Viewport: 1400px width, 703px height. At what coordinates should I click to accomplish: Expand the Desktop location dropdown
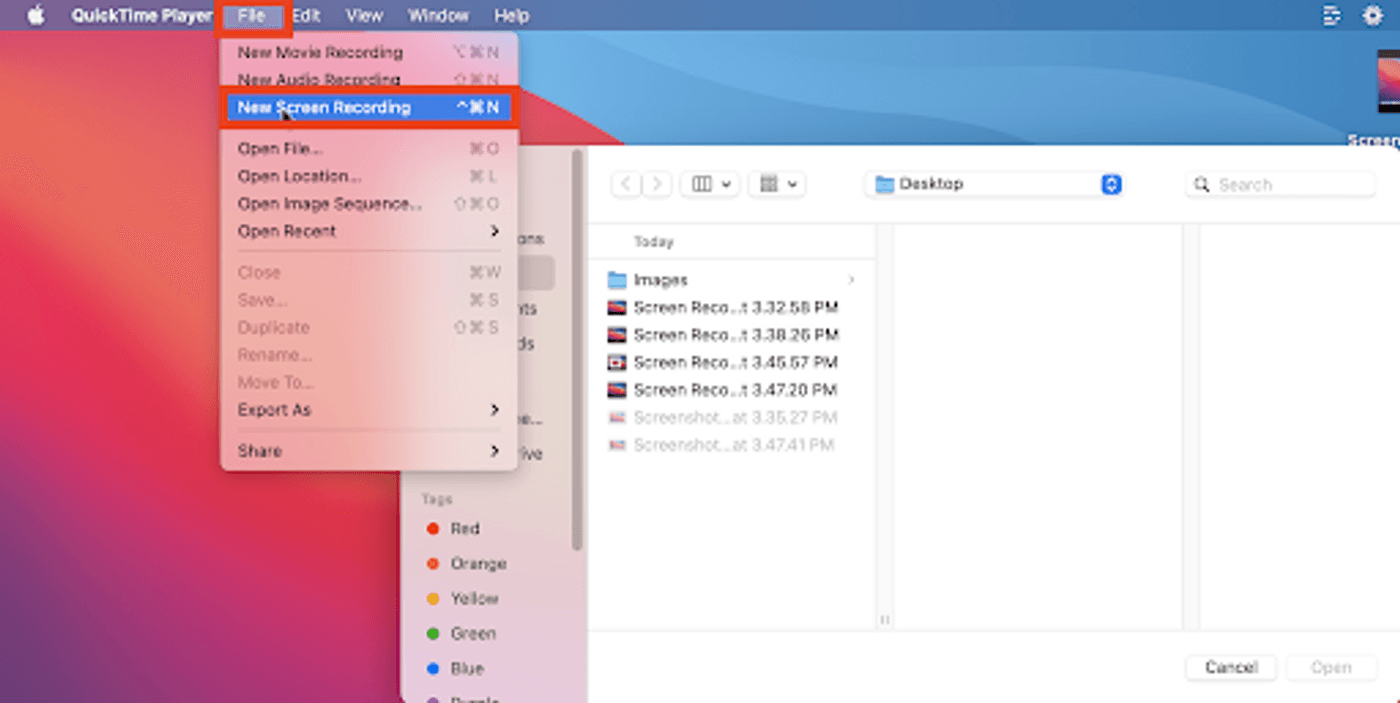click(x=1111, y=184)
